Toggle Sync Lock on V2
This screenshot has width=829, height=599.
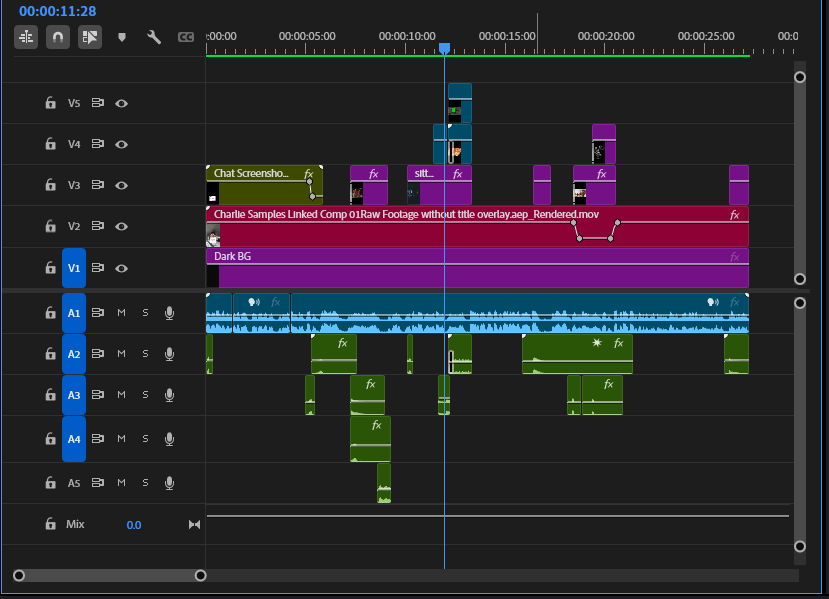[98, 226]
